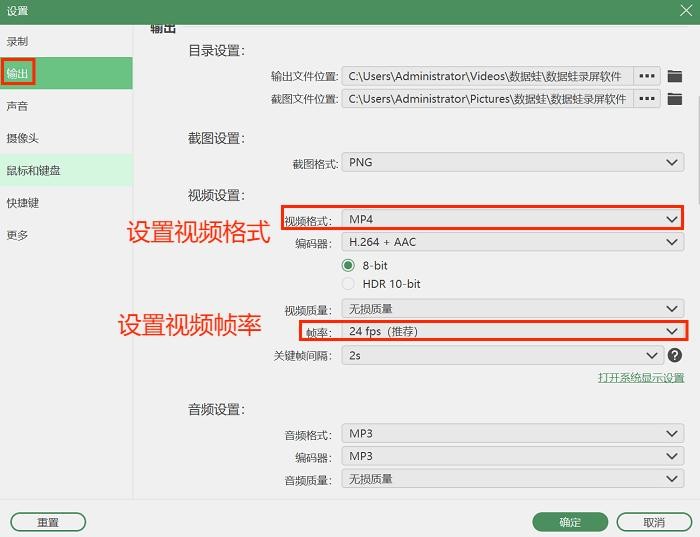The width and height of the screenshot is (700, 537).
Task: Expand the H.264 + AAC encoder dropdown
Action: point(511,242)
